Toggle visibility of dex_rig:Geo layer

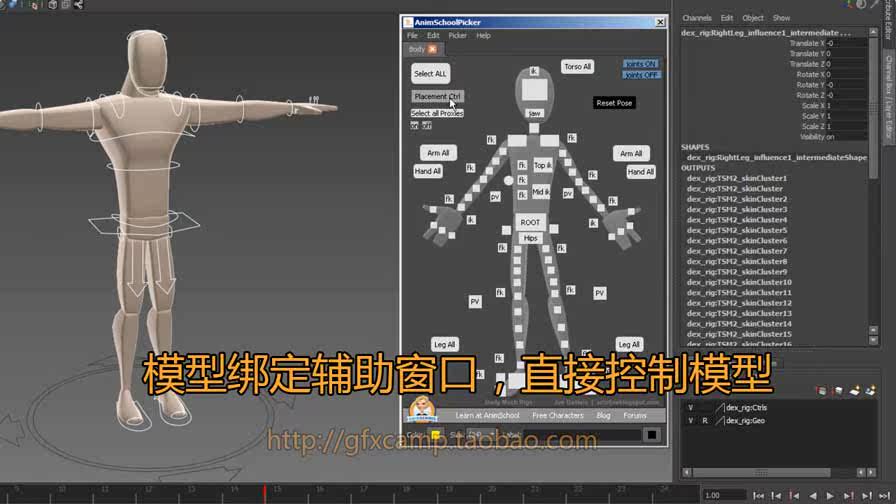pos(690,421)
